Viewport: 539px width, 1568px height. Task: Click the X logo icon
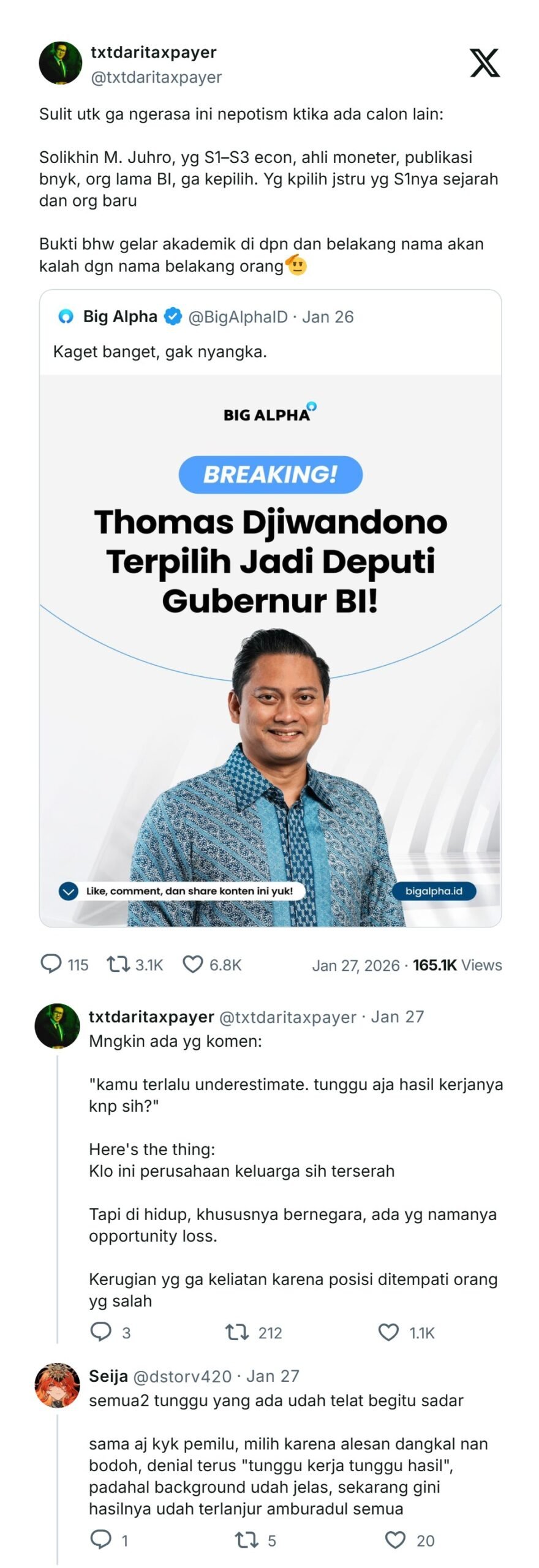point(484,63)
